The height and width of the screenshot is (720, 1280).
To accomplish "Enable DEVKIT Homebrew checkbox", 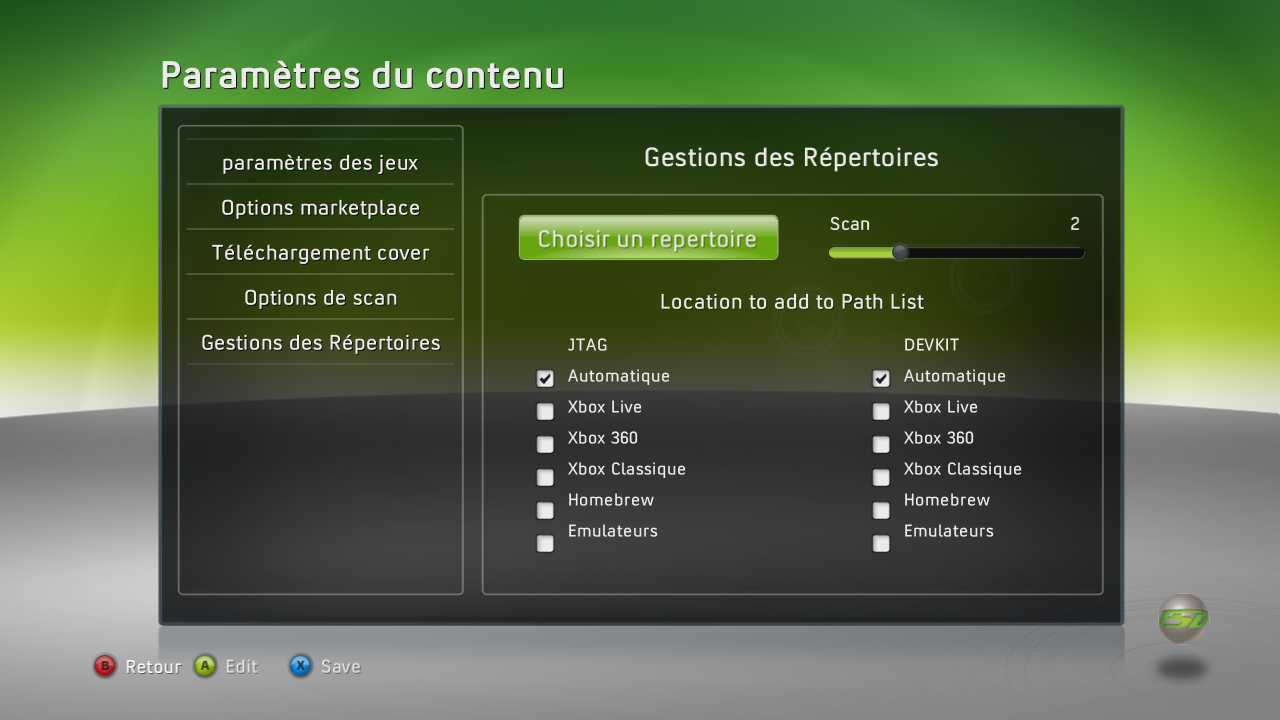I will 881,510.
